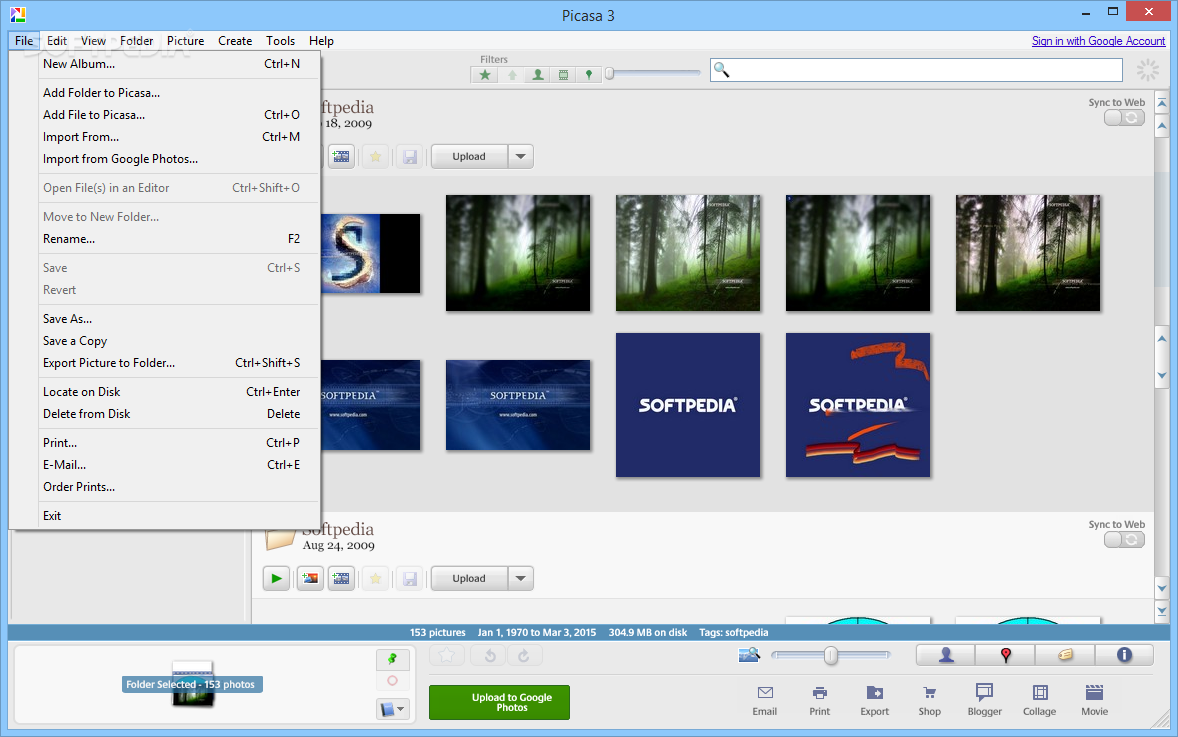
Task: Click Upload to Google Photos button
Action: [x=499, y=702]
